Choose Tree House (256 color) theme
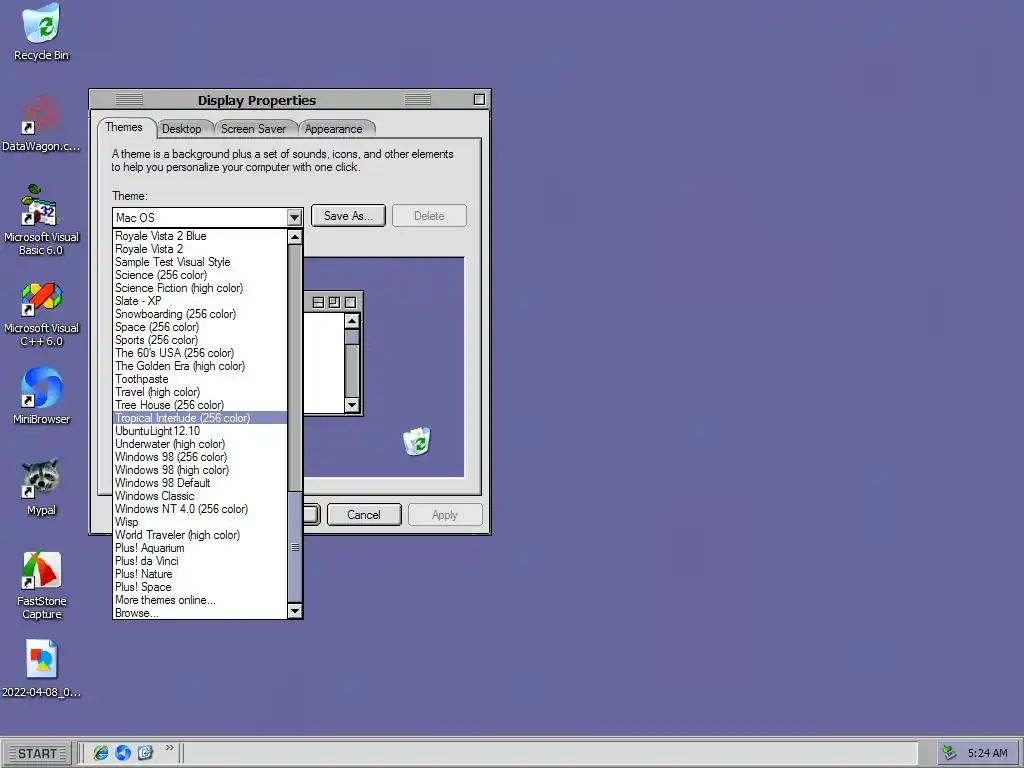 [x=200, y=405]
